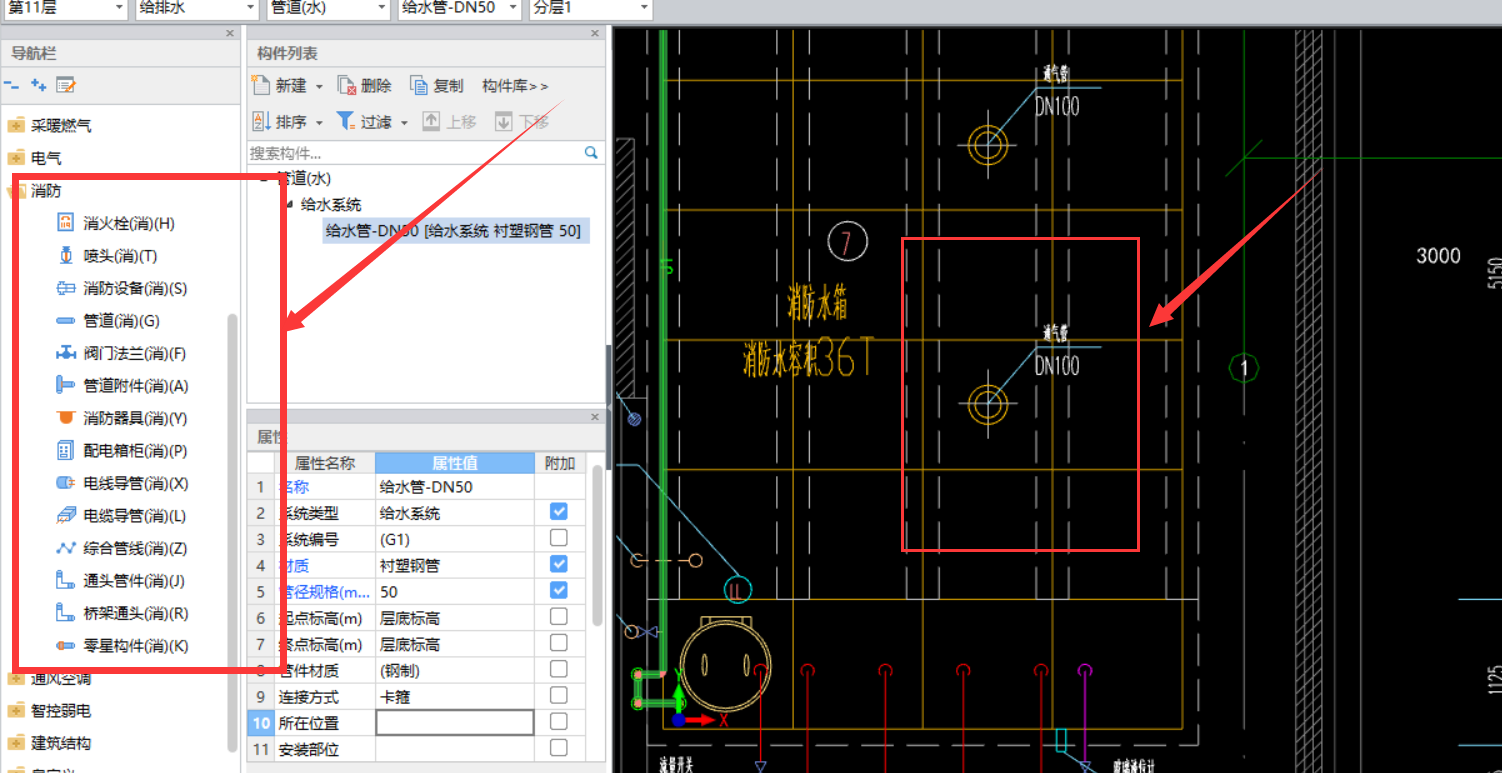The image size is (1502, 773).
Task: Uncheck 附加 checkbox for 管径规格 row
Action: click(559, 590)
